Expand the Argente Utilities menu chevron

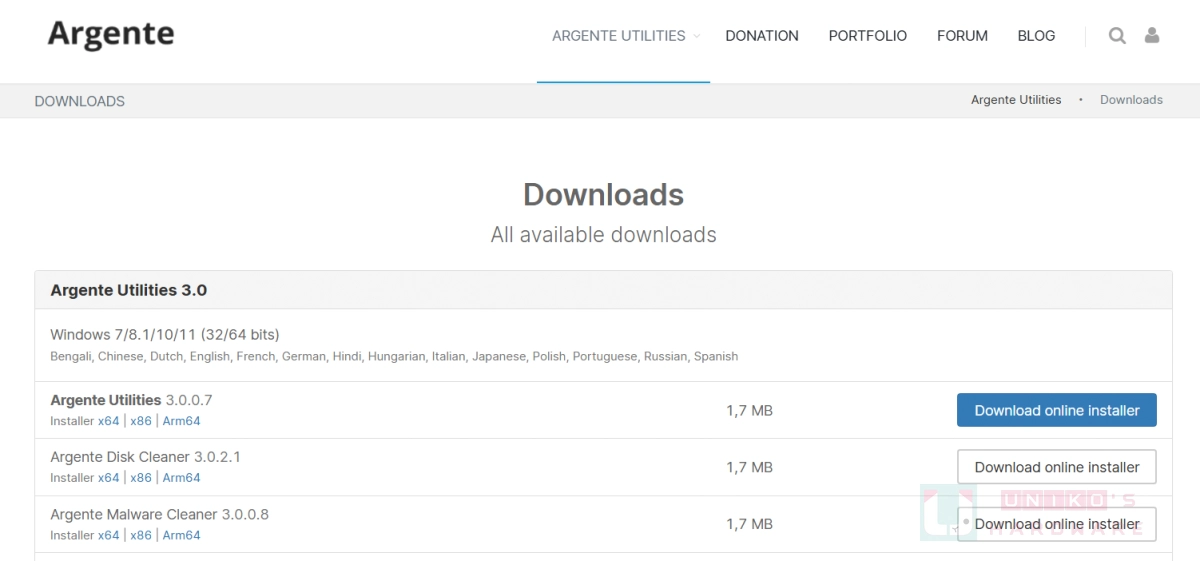click(697, 36)
